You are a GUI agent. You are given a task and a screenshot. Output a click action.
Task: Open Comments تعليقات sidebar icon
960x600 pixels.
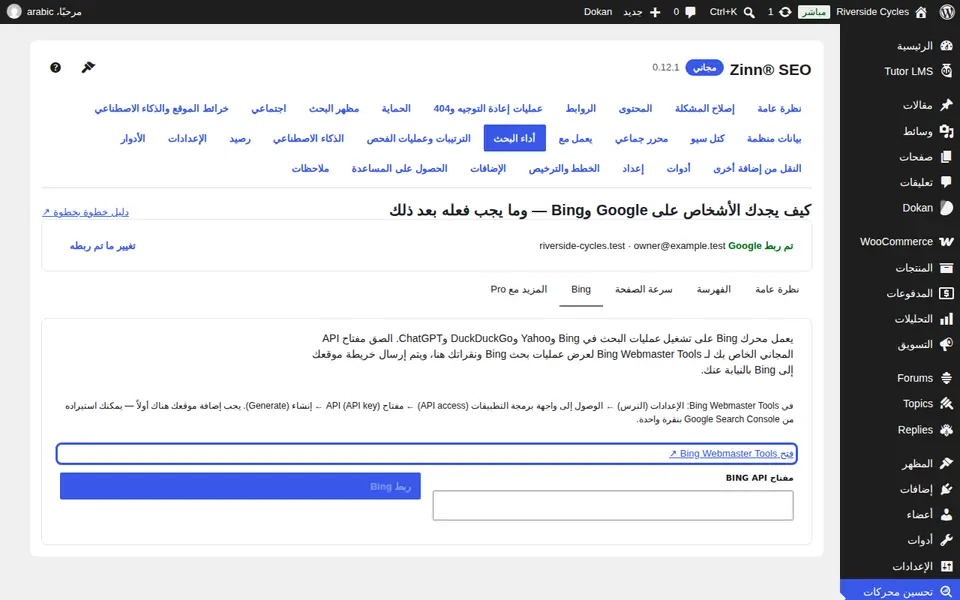(947, 182)
